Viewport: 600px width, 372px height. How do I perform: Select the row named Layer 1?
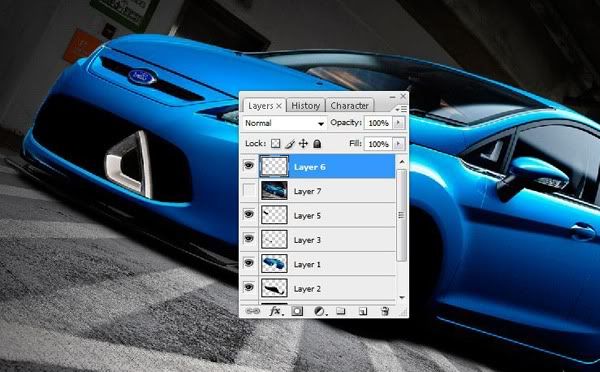click(318, 264)
